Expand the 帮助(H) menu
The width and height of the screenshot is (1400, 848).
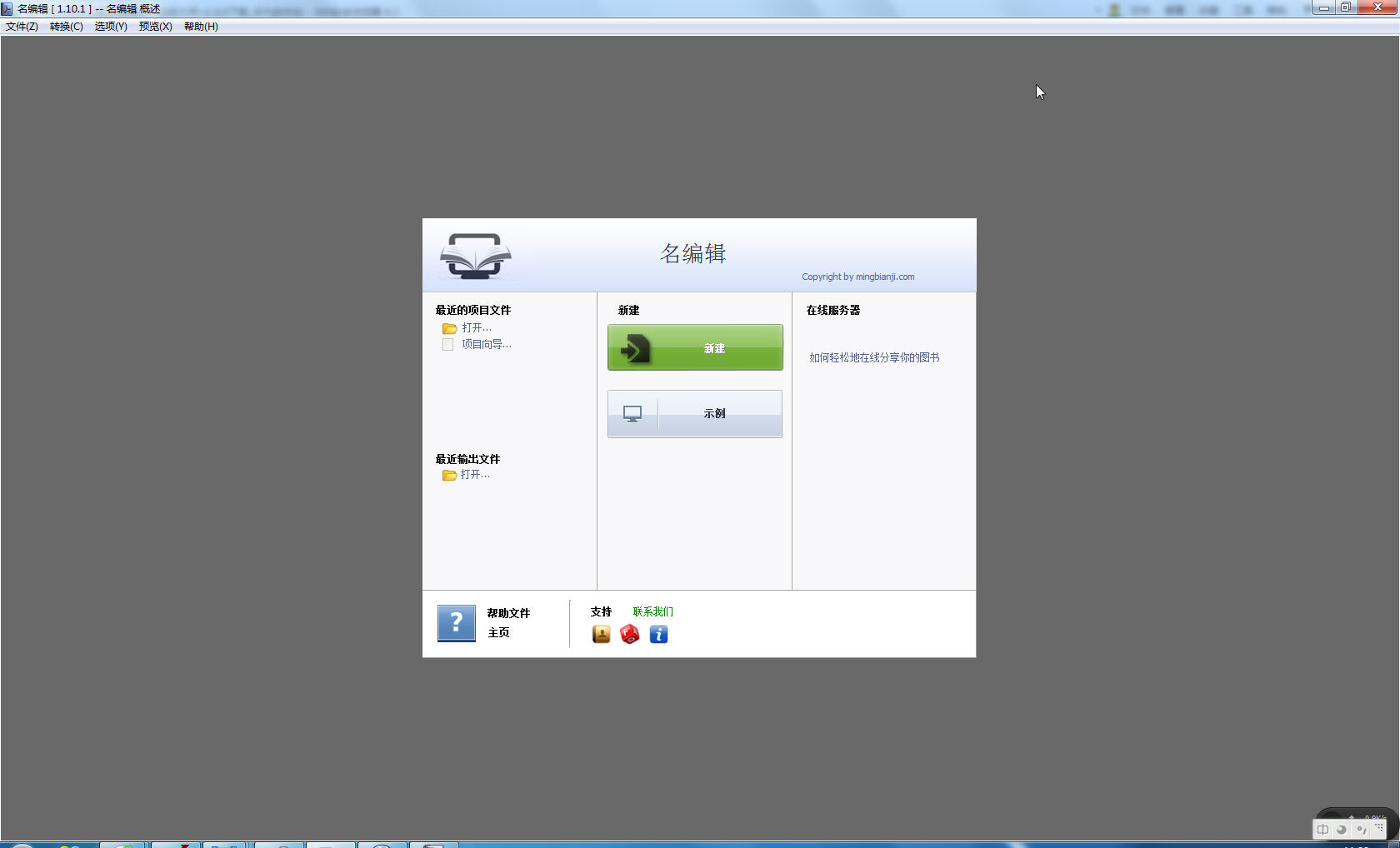click(x=201, y=27)
